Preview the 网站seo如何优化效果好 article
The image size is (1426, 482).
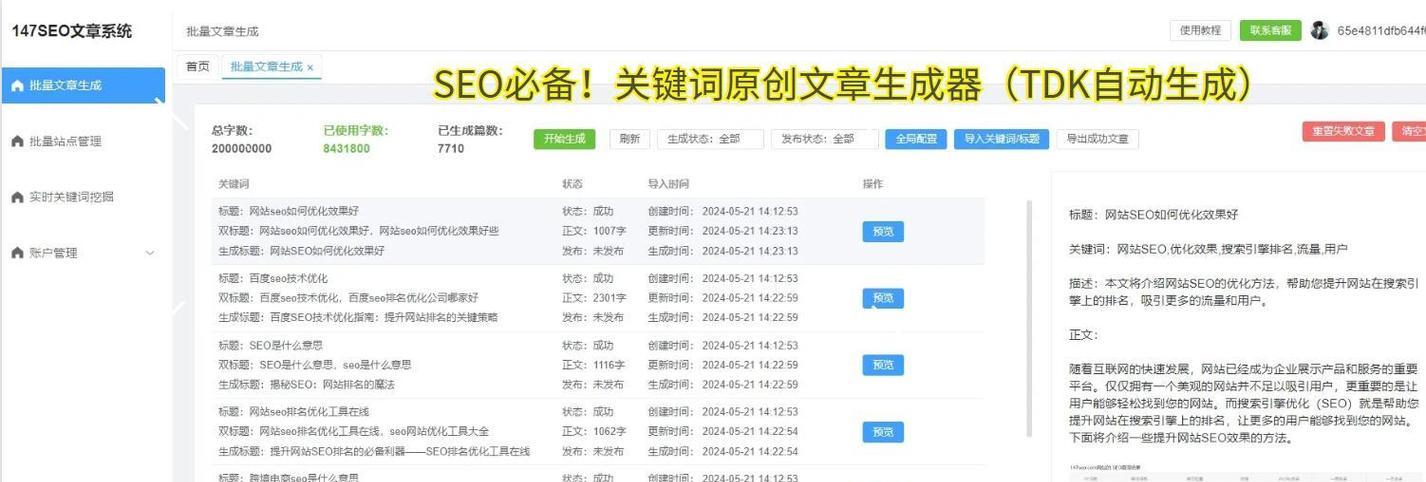point(883,231)
